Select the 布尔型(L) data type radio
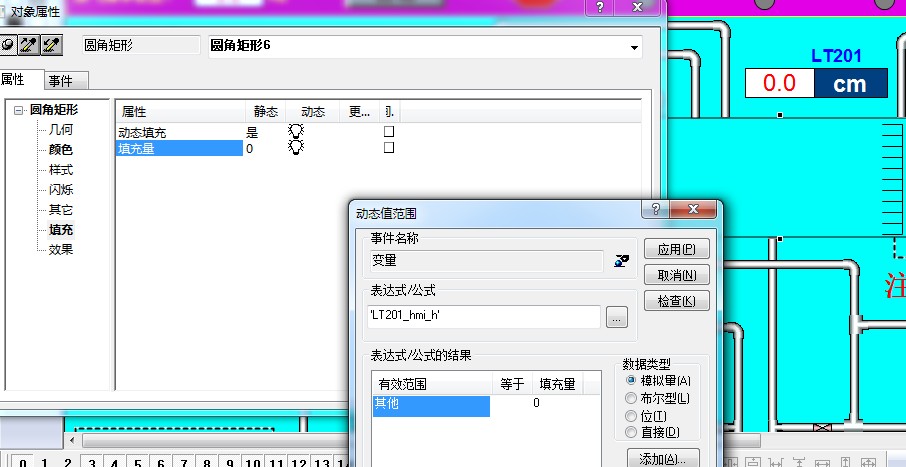This screenshot has height=467, width=906. tap(631, 398)
